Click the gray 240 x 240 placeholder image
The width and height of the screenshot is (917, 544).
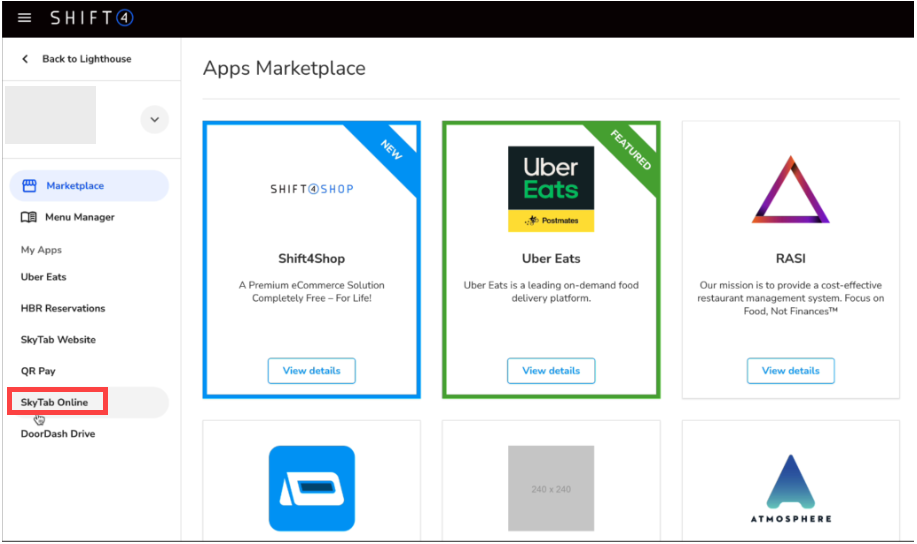click(x=551, y=488)
